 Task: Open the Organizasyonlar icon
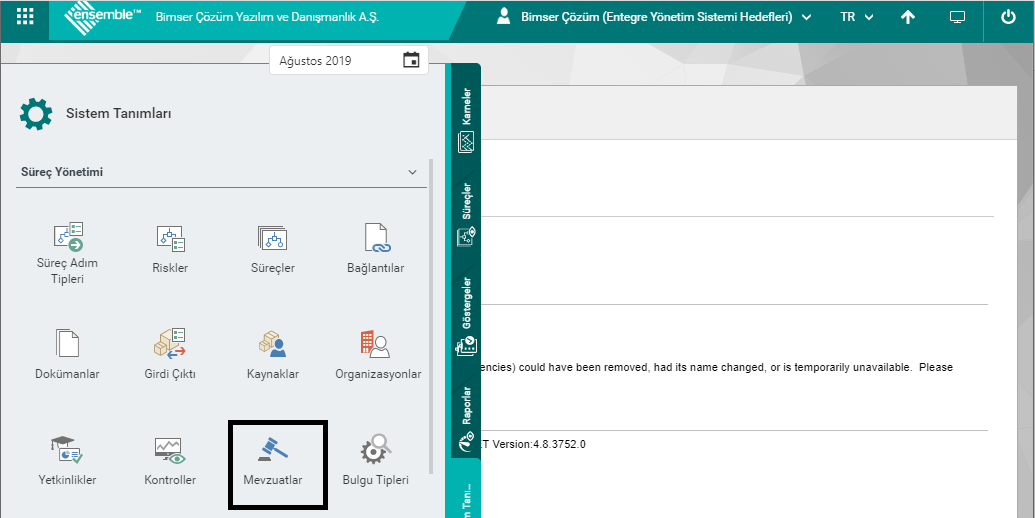pos(377,344)
